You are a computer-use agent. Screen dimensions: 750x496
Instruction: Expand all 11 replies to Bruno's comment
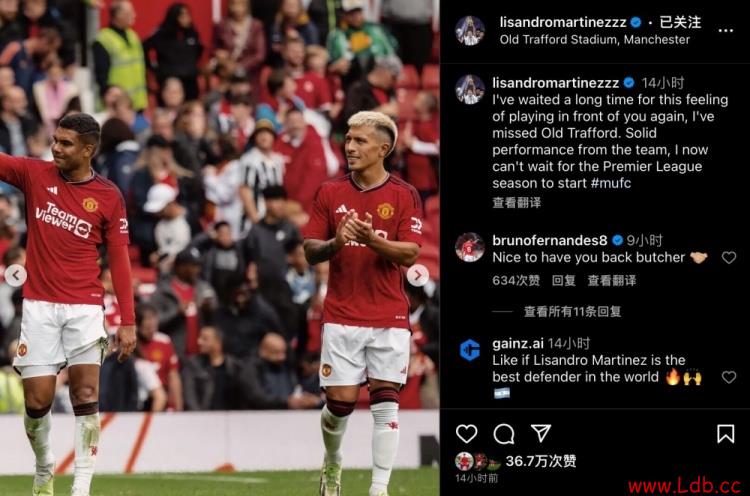[x=573, y=312]
